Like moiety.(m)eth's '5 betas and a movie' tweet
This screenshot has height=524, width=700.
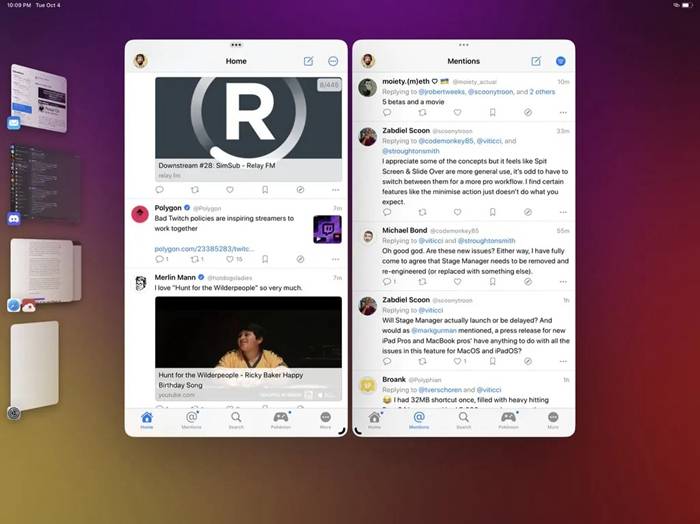(x=458, y=112)
